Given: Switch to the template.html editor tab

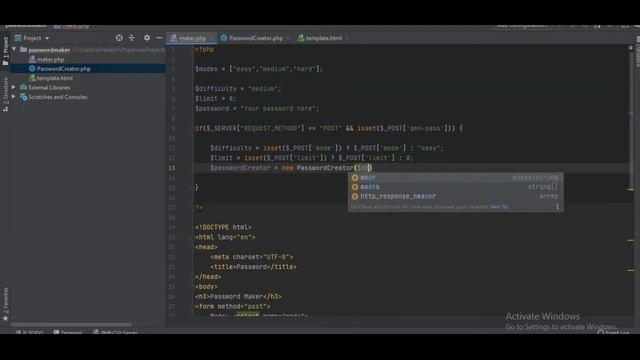Looking at the screenshot, I should [324, 38].
